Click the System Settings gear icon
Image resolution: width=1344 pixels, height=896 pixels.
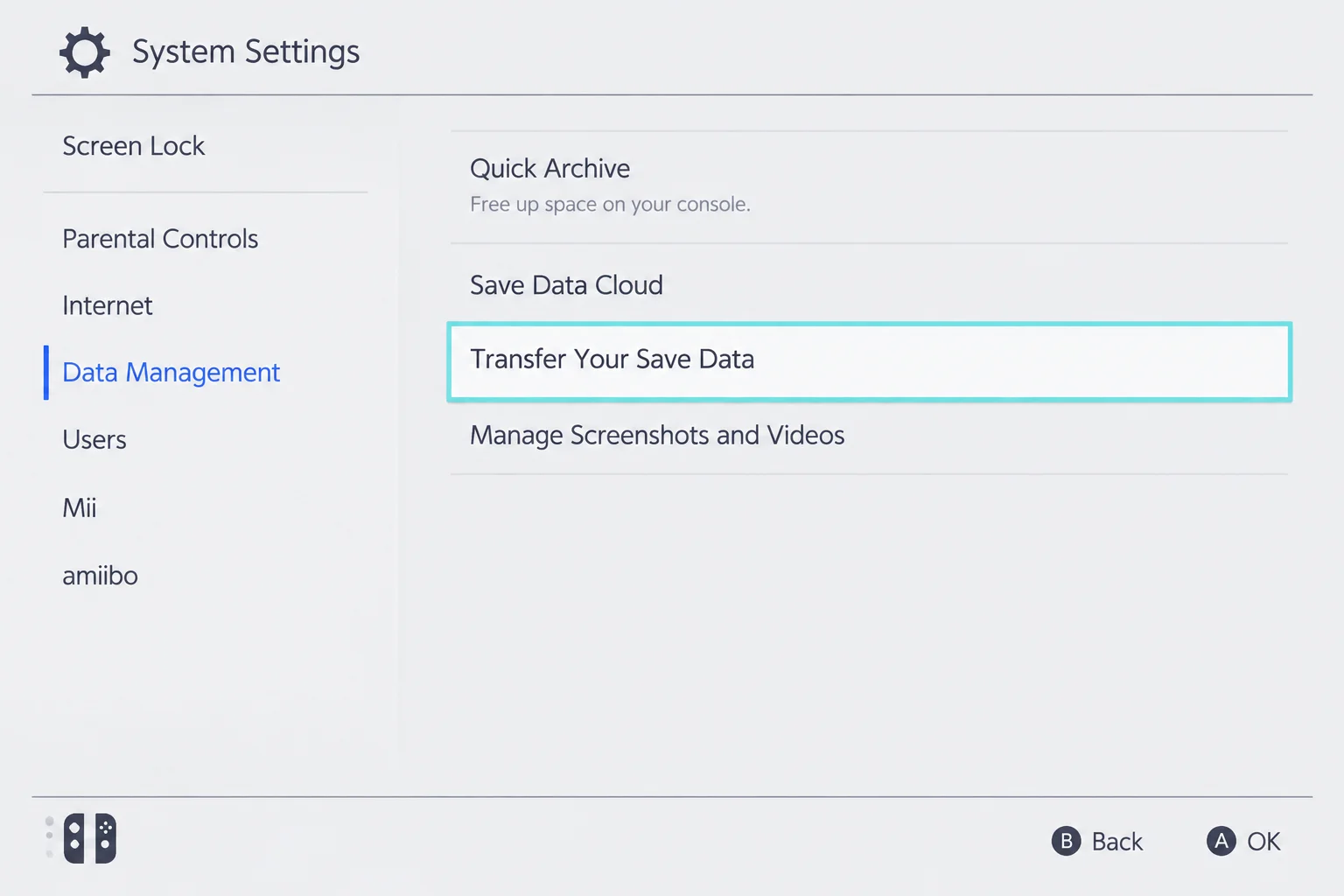[85, 52]
